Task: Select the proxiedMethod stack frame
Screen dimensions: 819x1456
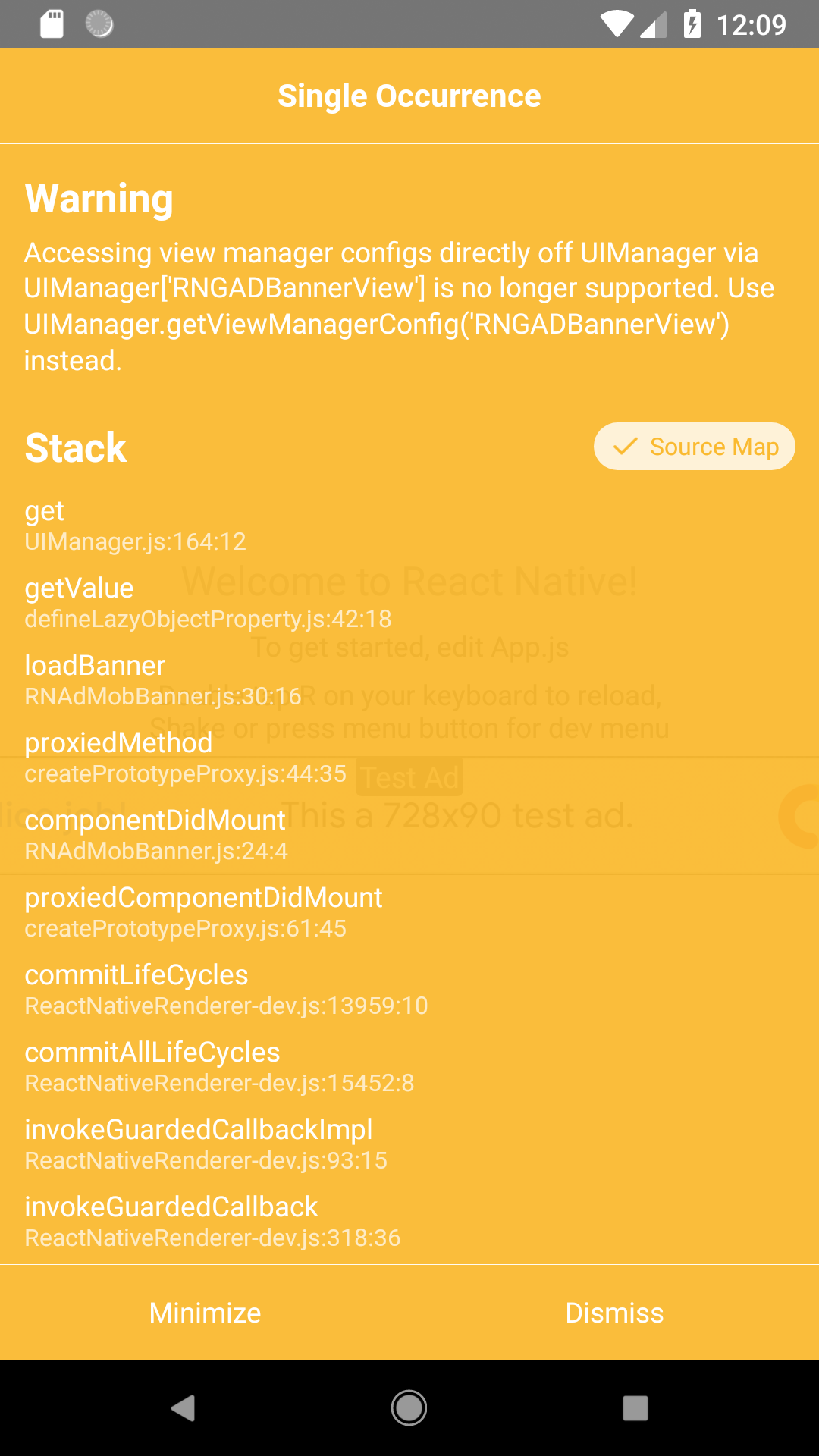Action: click(186, 757)
